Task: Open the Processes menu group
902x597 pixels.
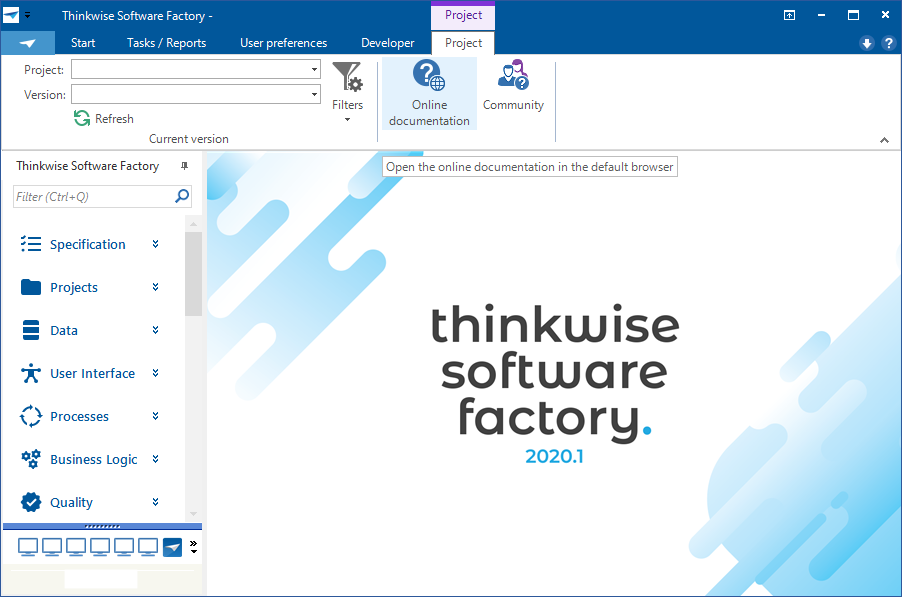Action: [79, 416]
